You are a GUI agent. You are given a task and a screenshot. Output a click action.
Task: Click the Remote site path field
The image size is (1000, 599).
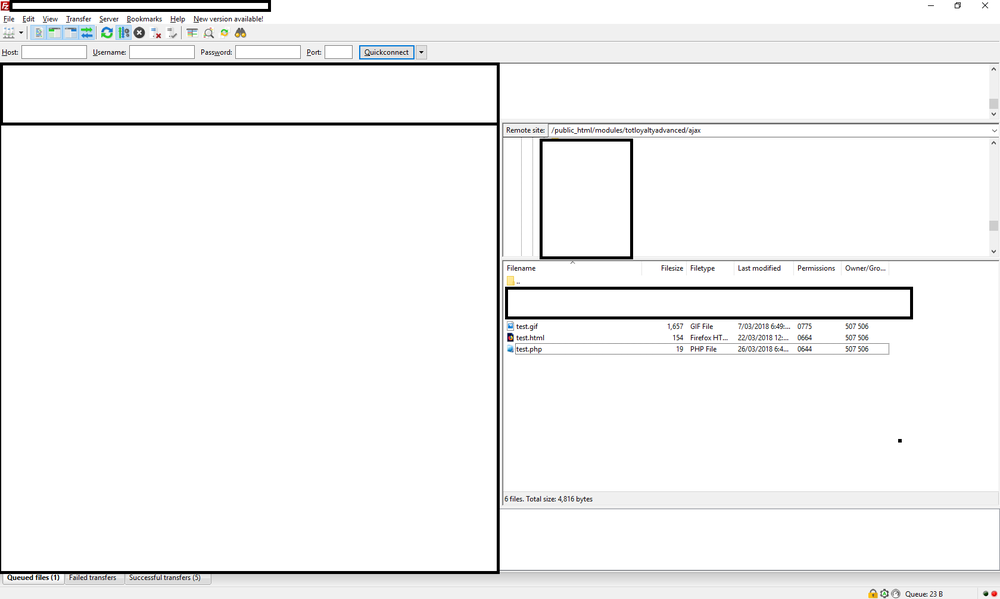768,130
